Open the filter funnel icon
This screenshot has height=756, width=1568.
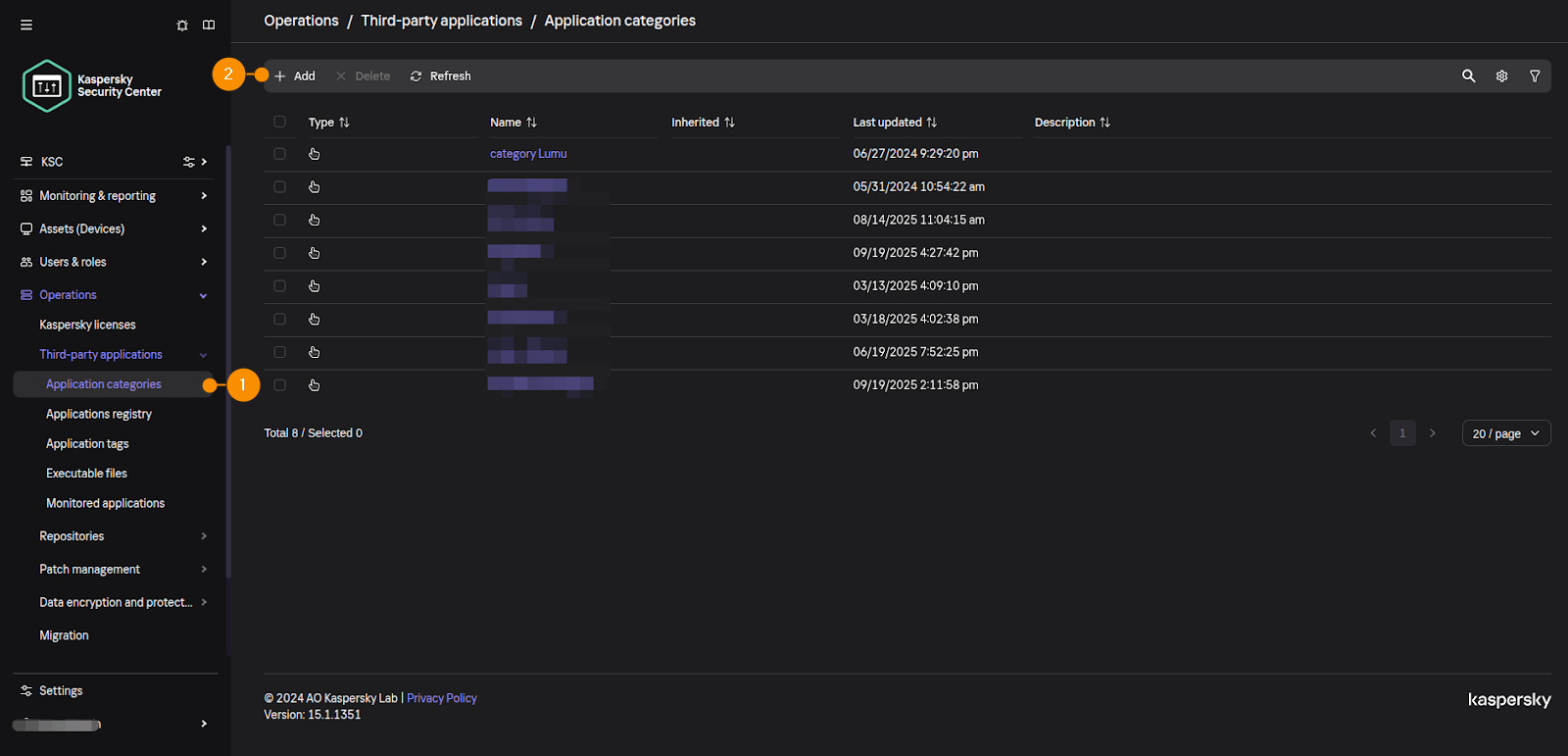click(x=1535, y=76)
